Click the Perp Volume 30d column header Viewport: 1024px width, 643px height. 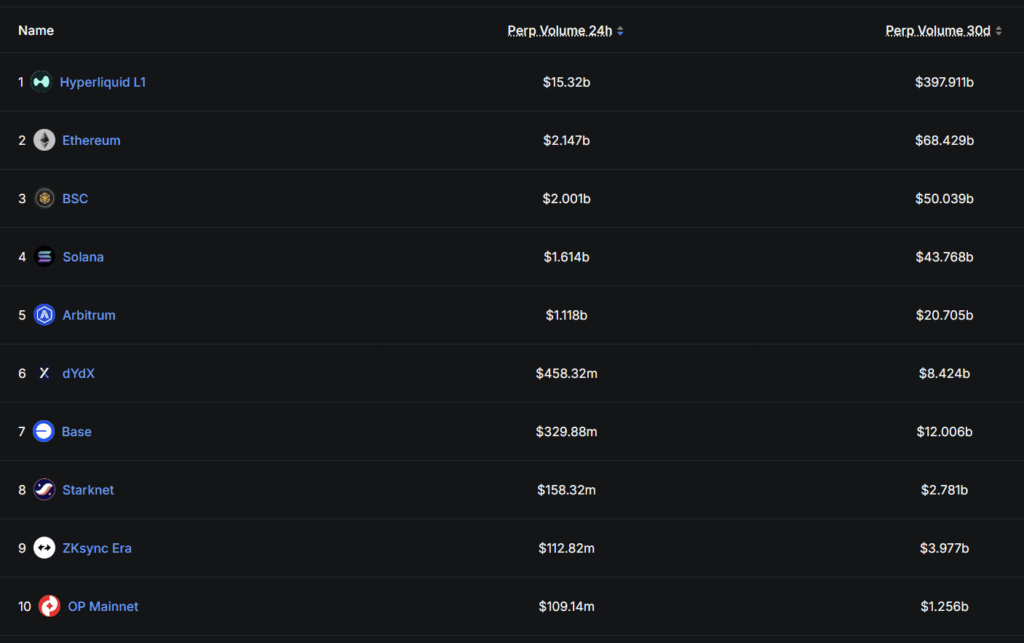[x=938, y=31]
